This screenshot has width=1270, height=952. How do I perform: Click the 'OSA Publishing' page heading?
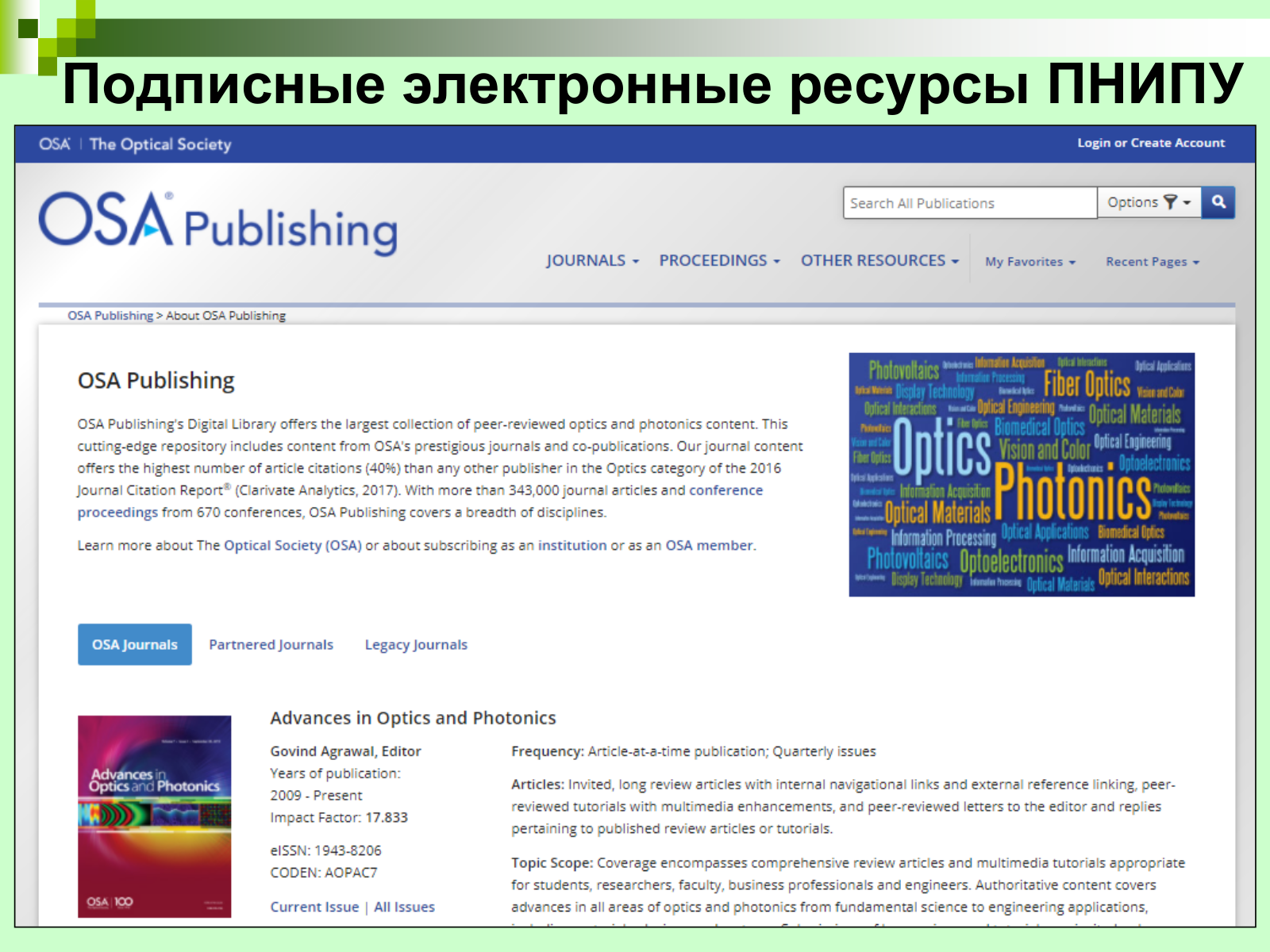[156, 381]
